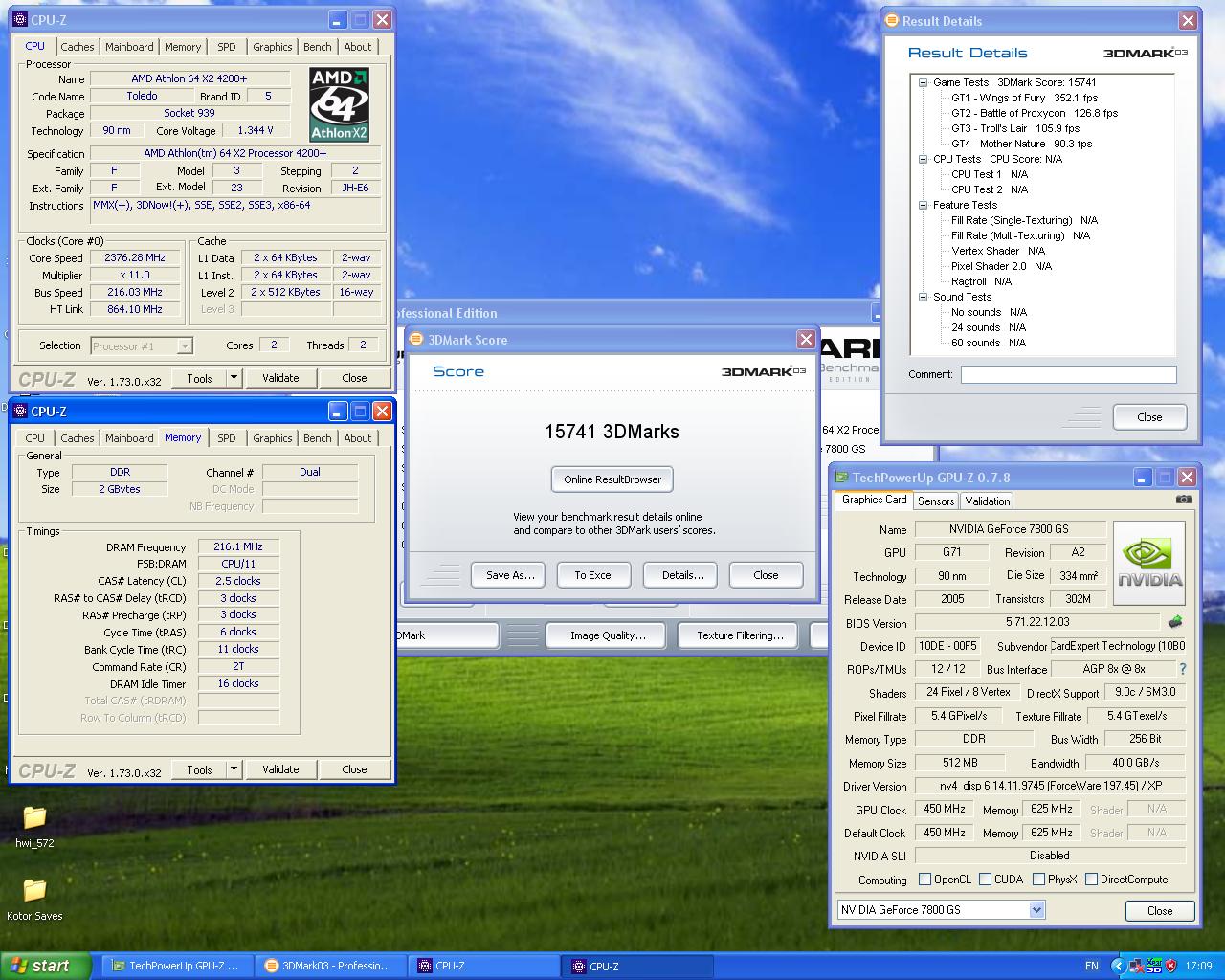Image resolution: width=1225 pixels, height=980 pixels.
Task: Click the Bus Interface question mark icon
Action: [x=1182, y=669]
